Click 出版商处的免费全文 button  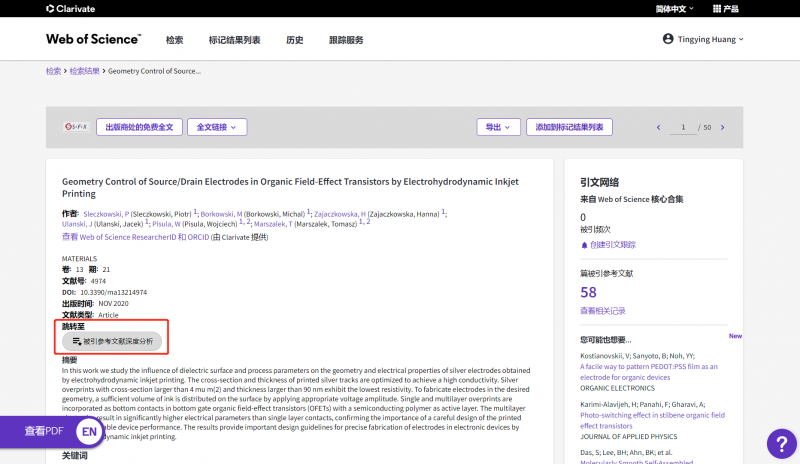(139, 127)
